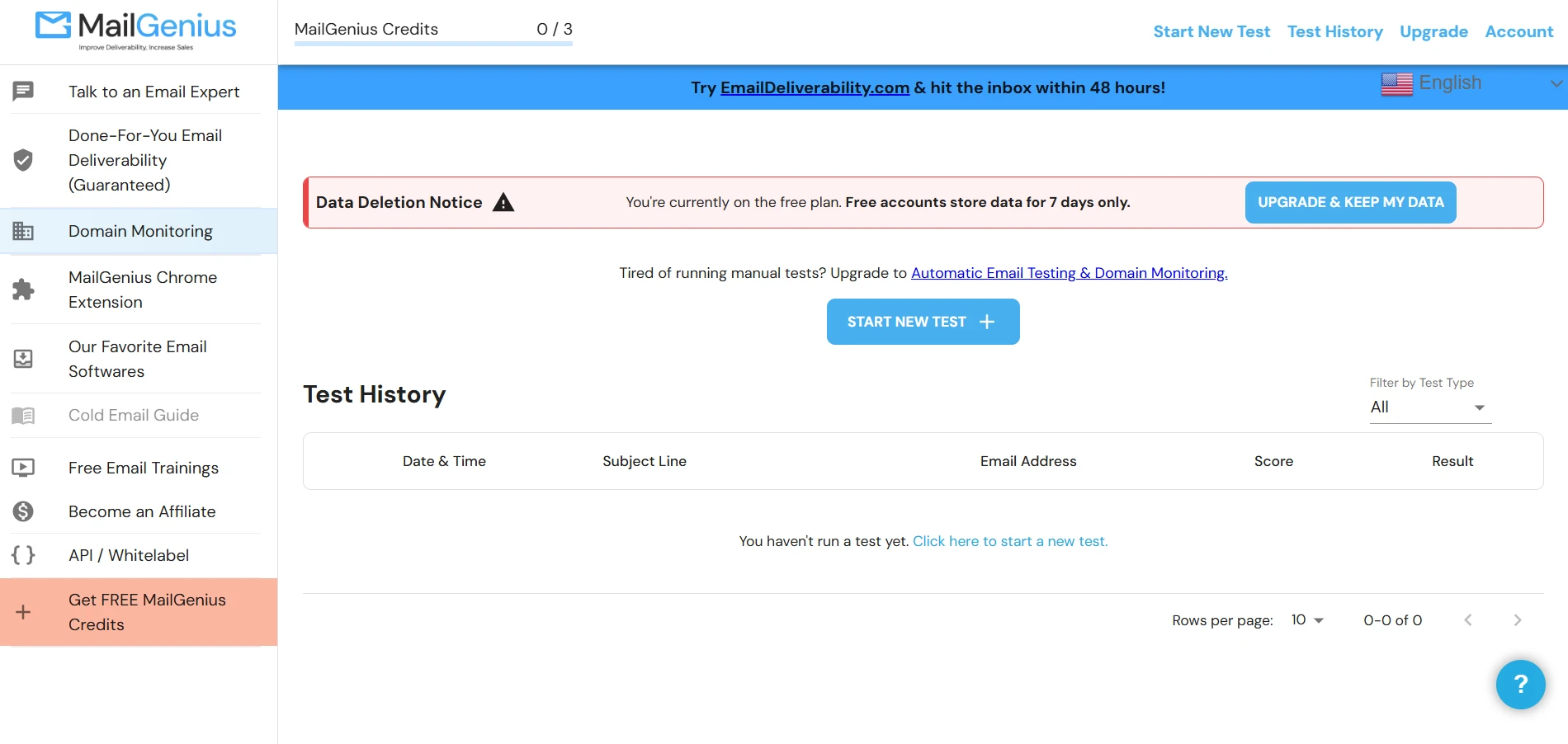Click the warning triangle in Data Deletion Notice

(x=503, y=202)
